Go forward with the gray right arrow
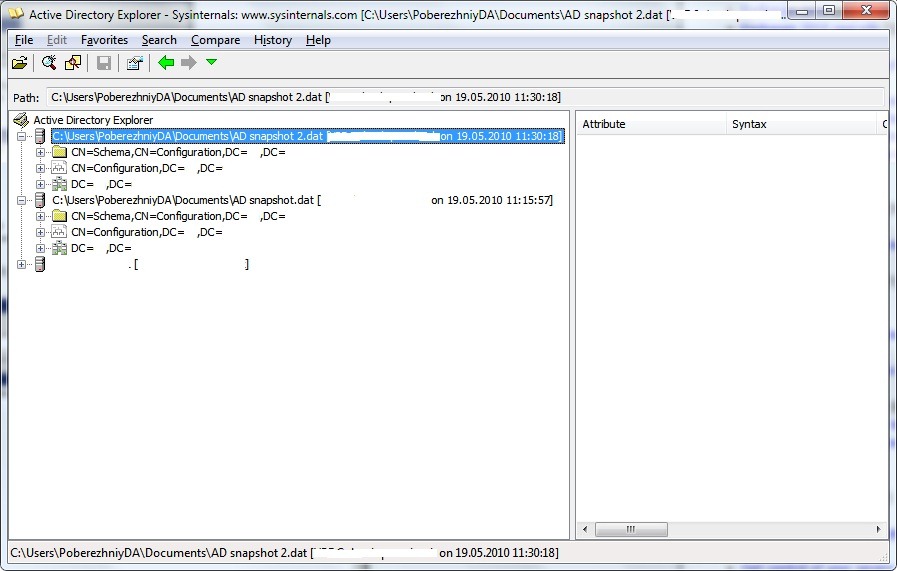897x571 pixels. click(188, 62)
